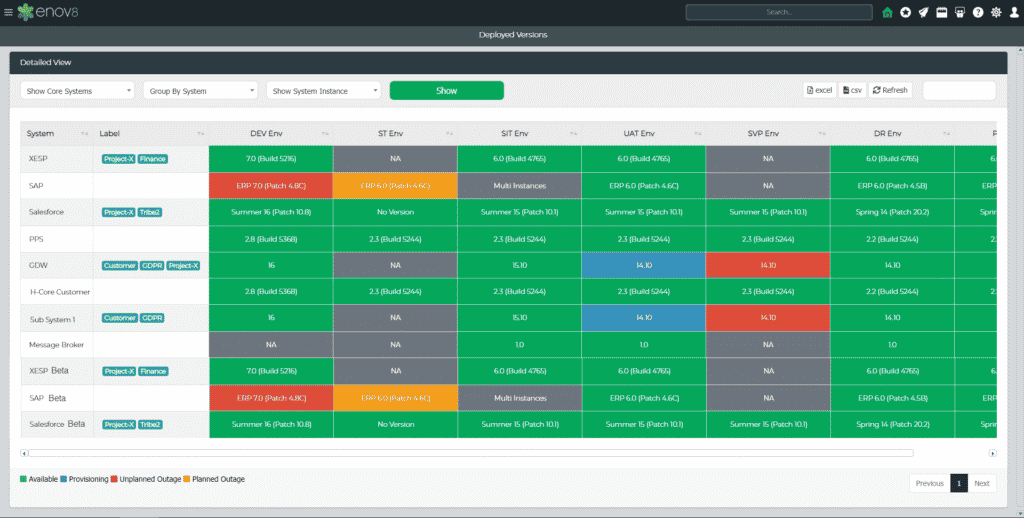This screenshot has height=518, width=1024.
Task: Focus the top Search field
Action: (x=778, y=12)
